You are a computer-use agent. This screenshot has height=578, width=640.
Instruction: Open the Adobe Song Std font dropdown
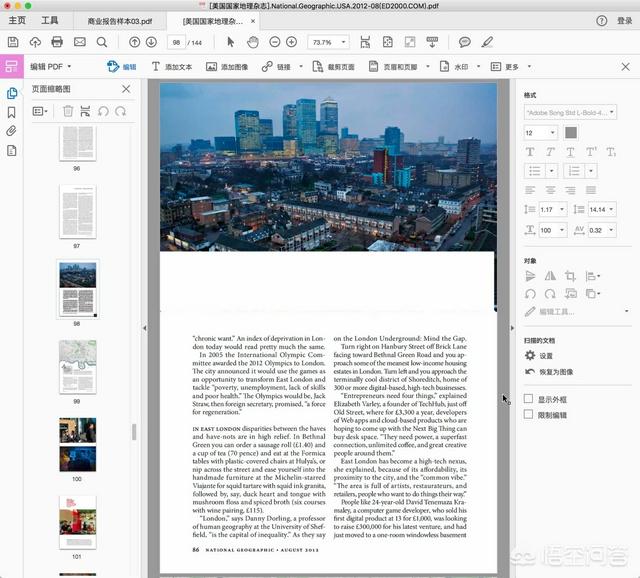570,112
